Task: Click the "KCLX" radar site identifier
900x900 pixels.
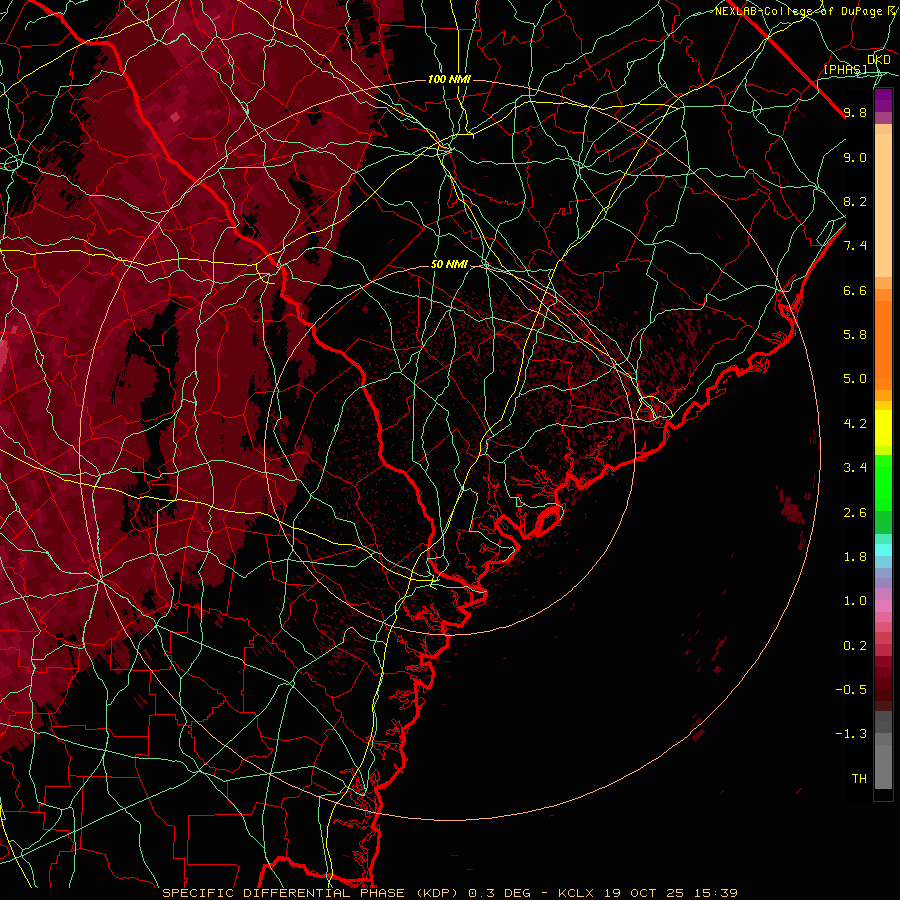Action: [576, 893]
